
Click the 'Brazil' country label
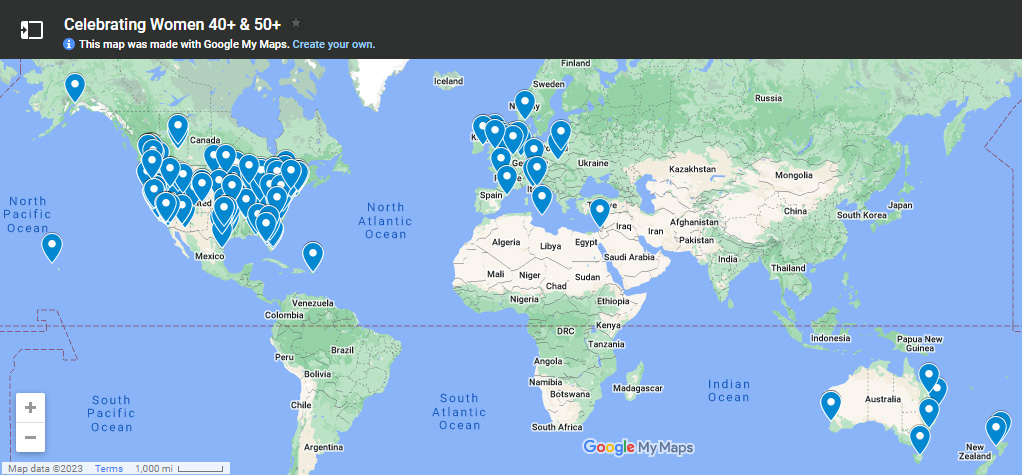[x=342, y=350]
